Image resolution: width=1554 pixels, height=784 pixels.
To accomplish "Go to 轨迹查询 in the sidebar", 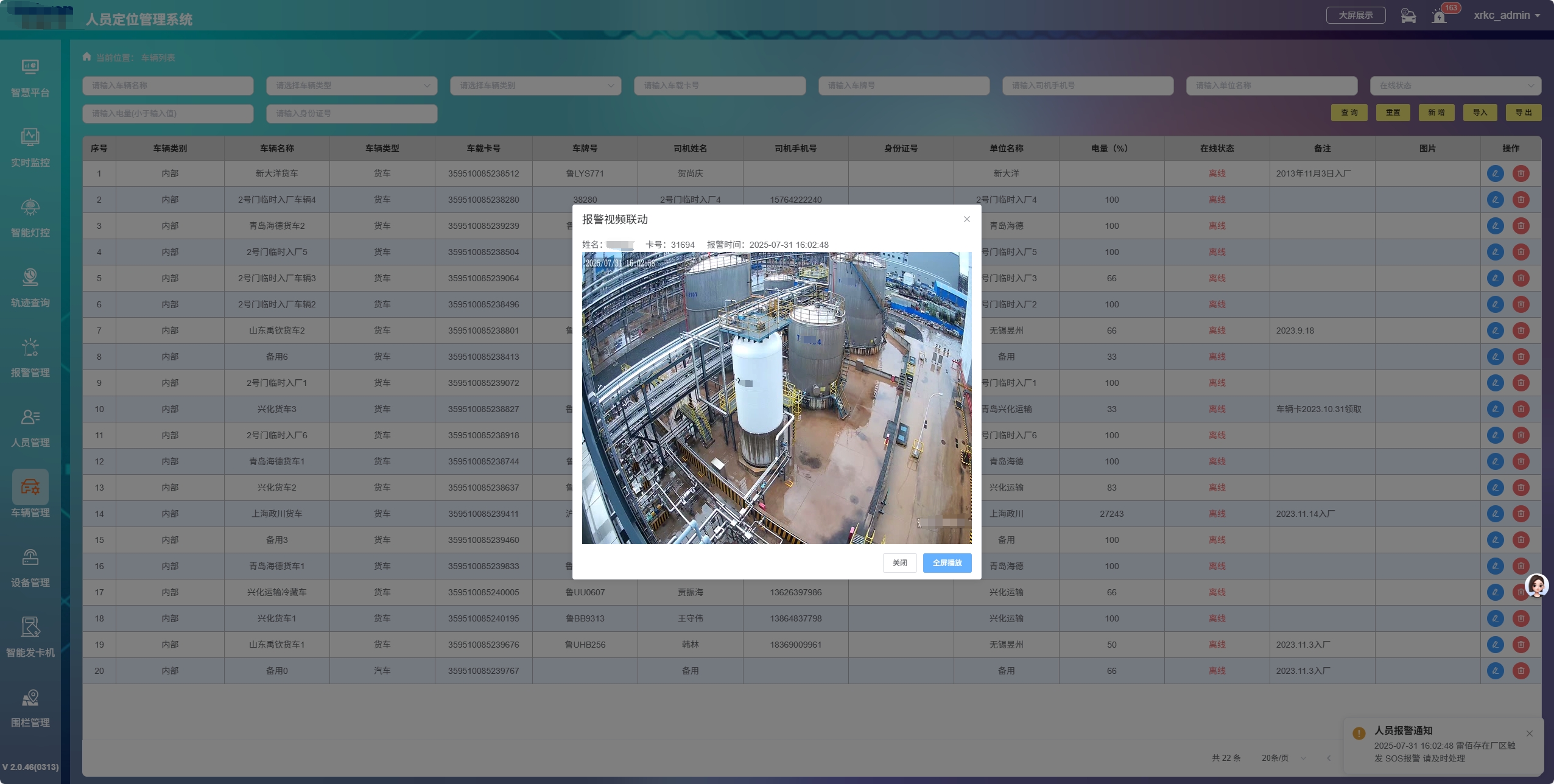I will (x=30, y=287).
